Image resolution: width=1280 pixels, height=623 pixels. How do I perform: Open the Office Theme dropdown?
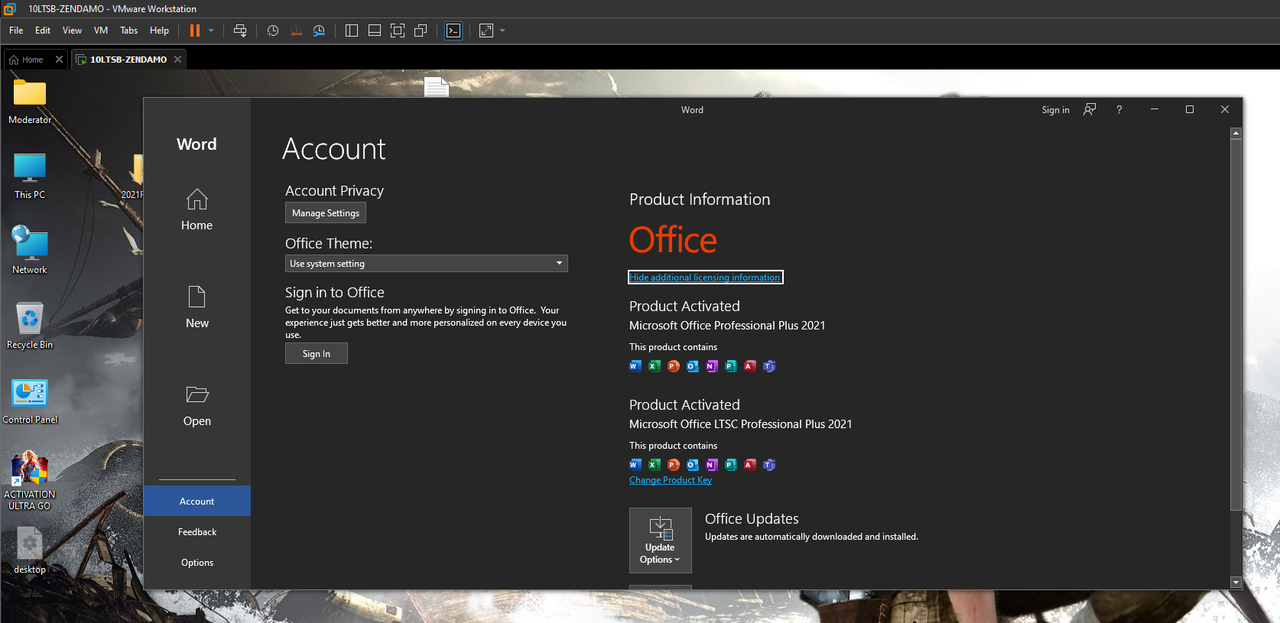coord(426,264)
